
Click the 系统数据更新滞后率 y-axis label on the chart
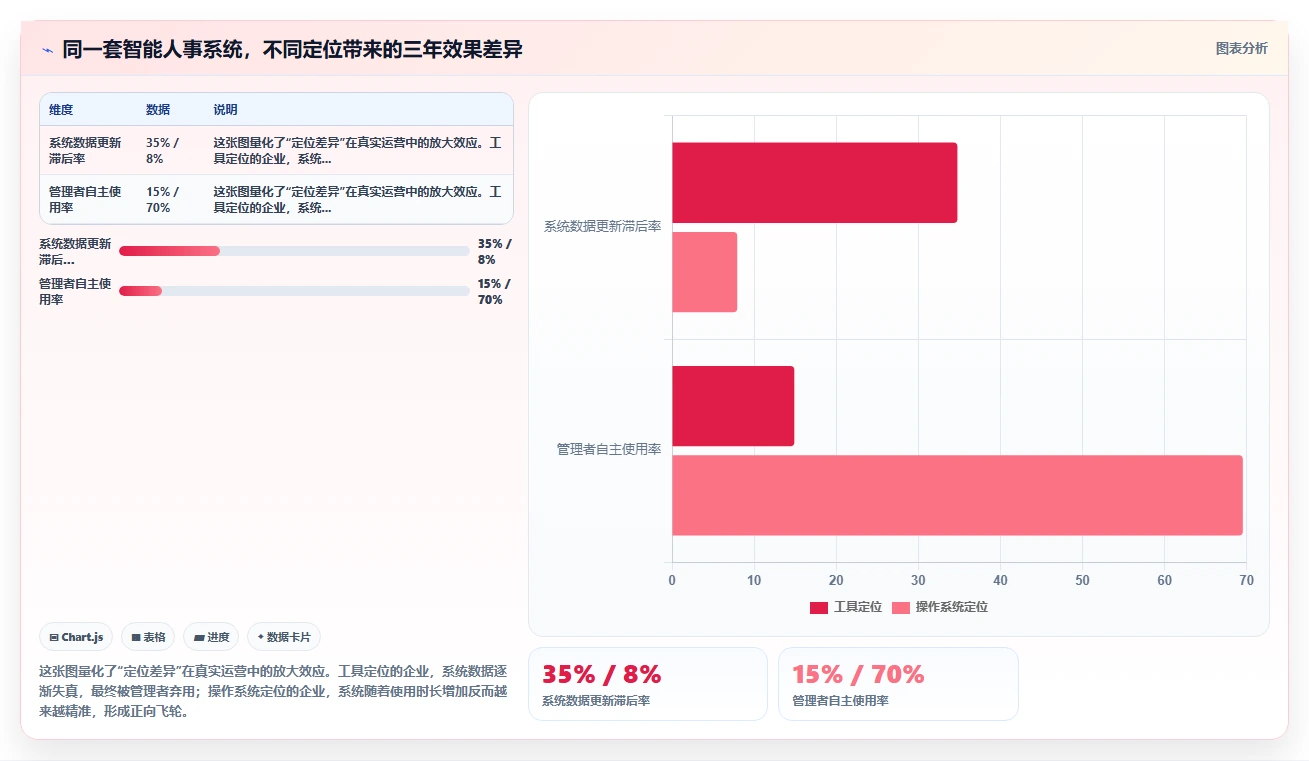tap(603, 227)
